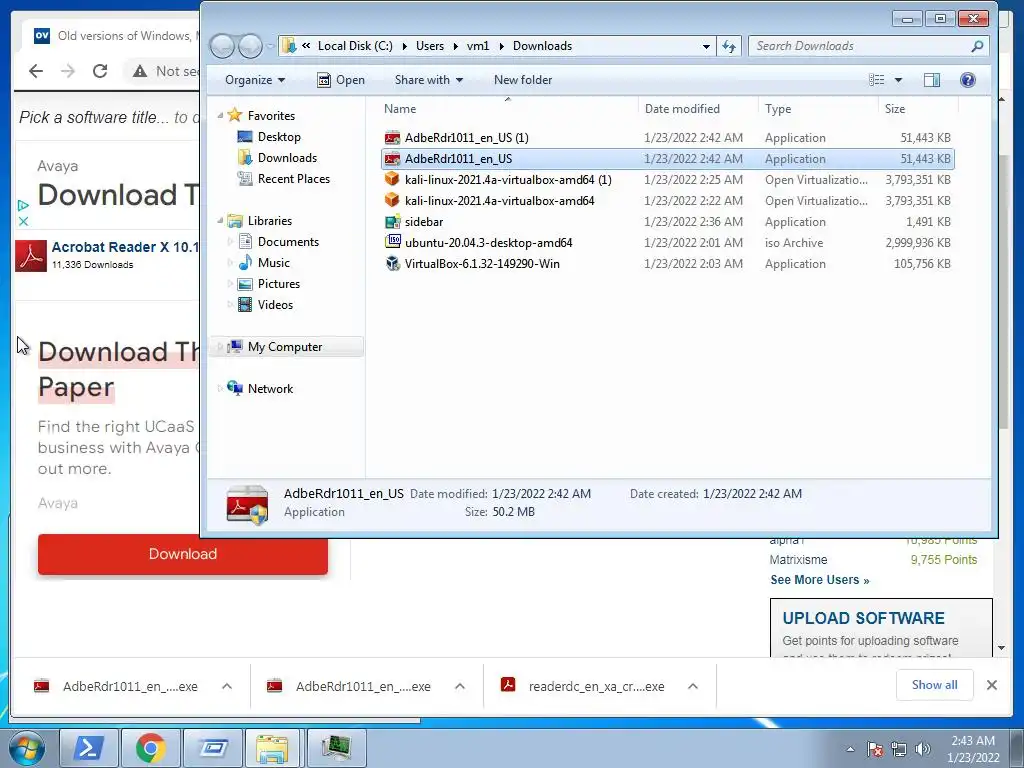1024x768 pixels.
Task: Switch to Chrome in the taskbar
Action: click(151, 748)
